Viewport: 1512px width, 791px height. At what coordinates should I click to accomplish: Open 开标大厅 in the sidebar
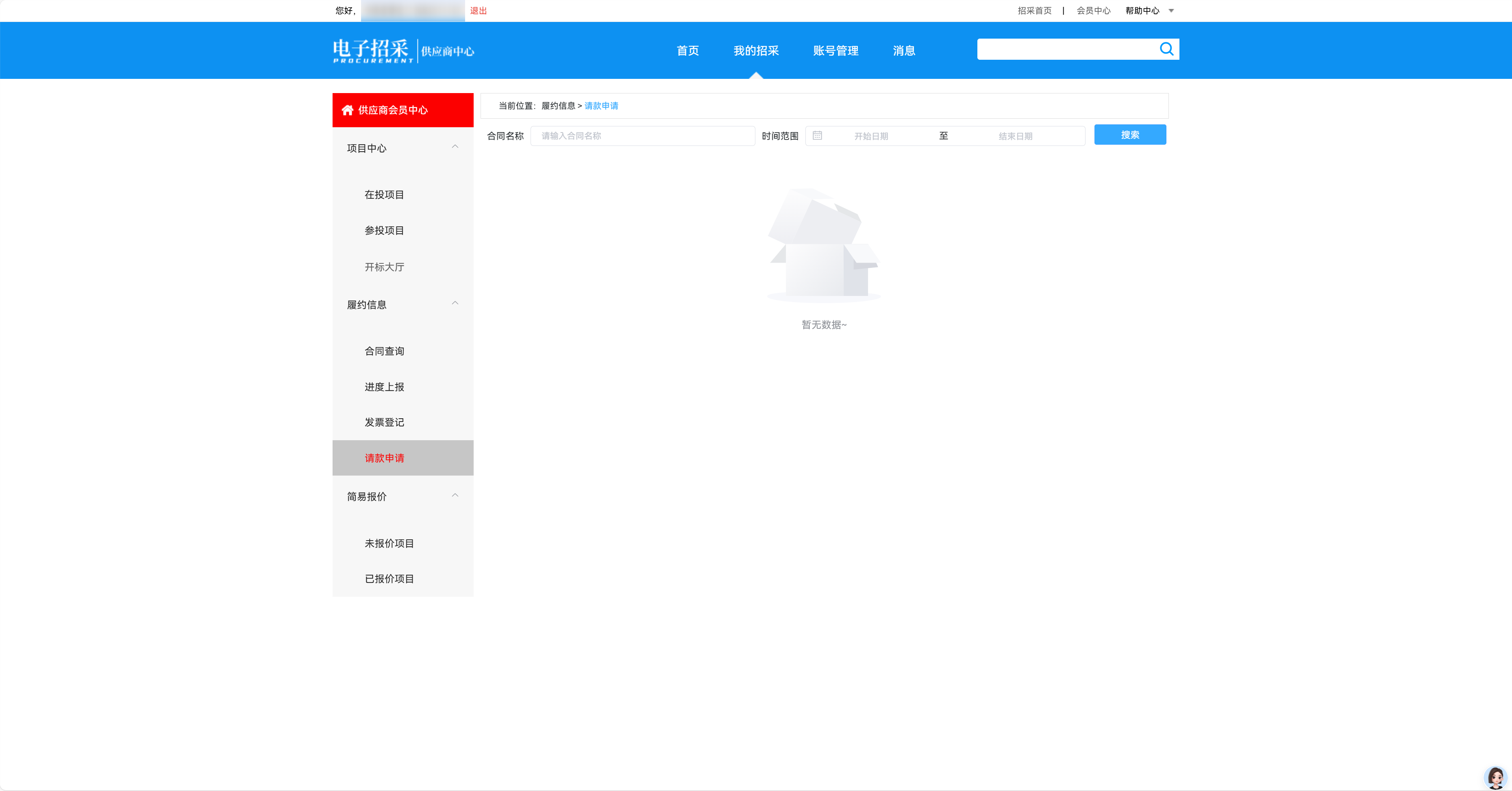[385, 267]
